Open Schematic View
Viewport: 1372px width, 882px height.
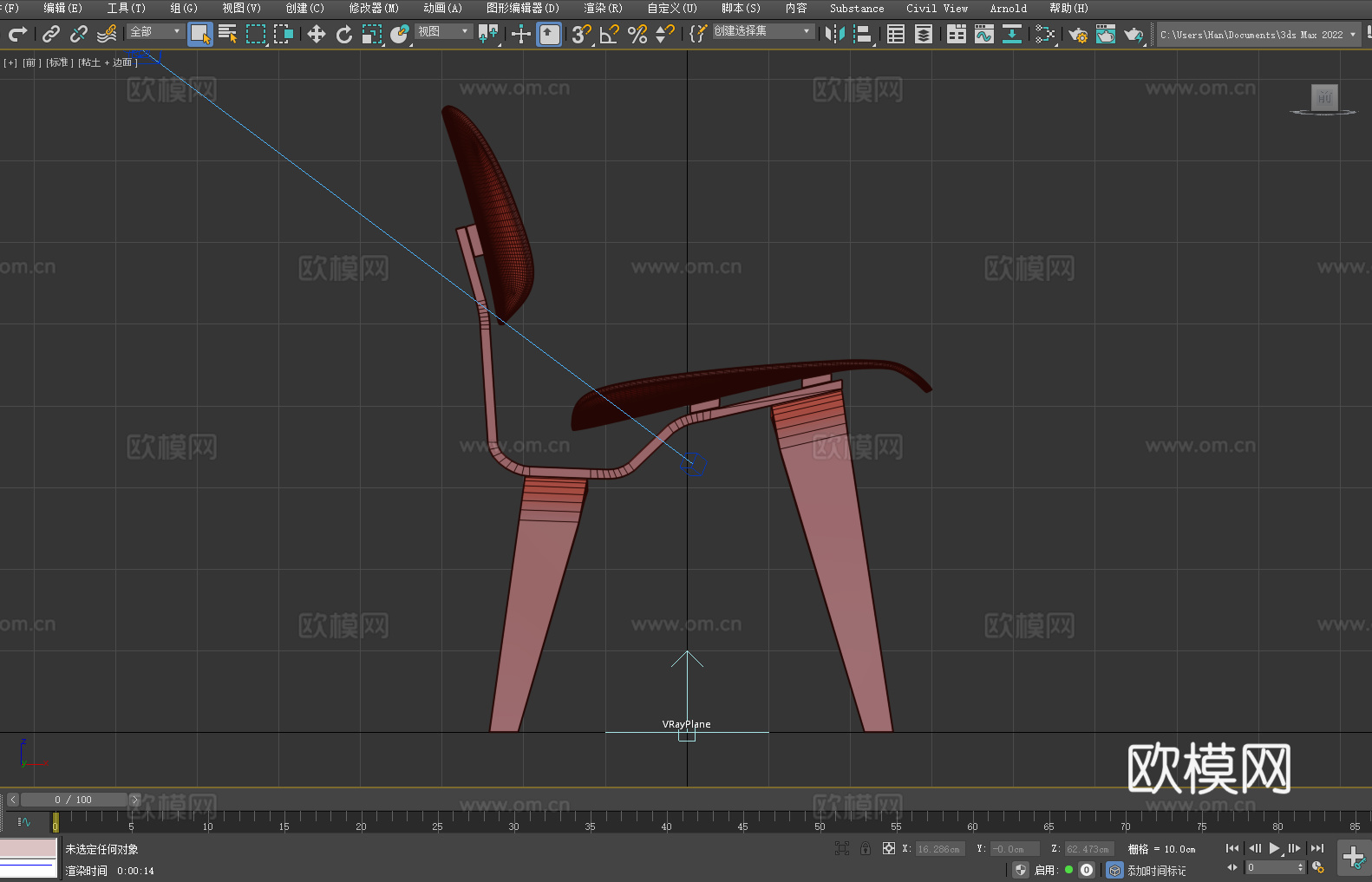1012,34
